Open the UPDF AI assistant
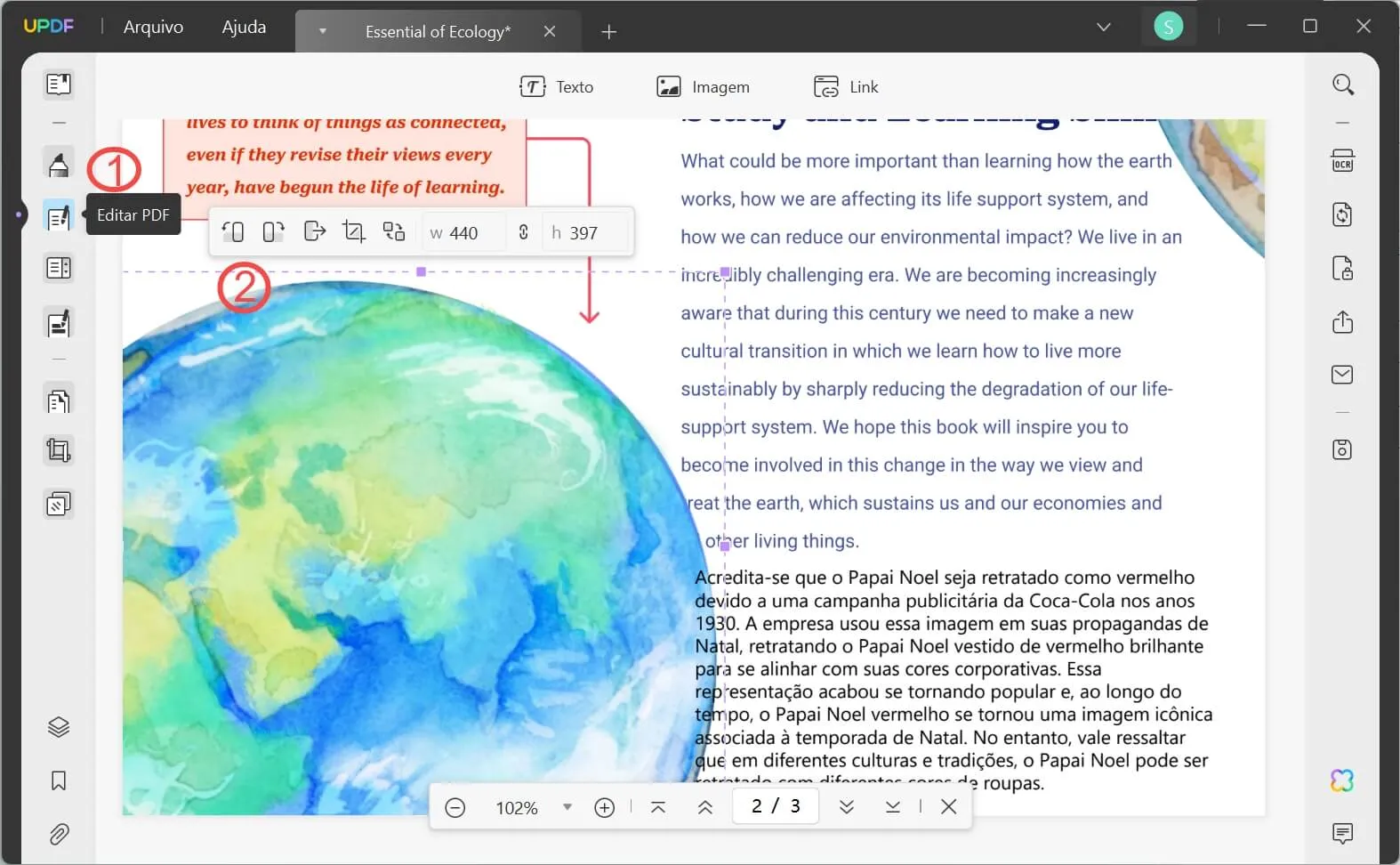The width and height of the screenshot is (1400, 865). [x=1342, y=780]
